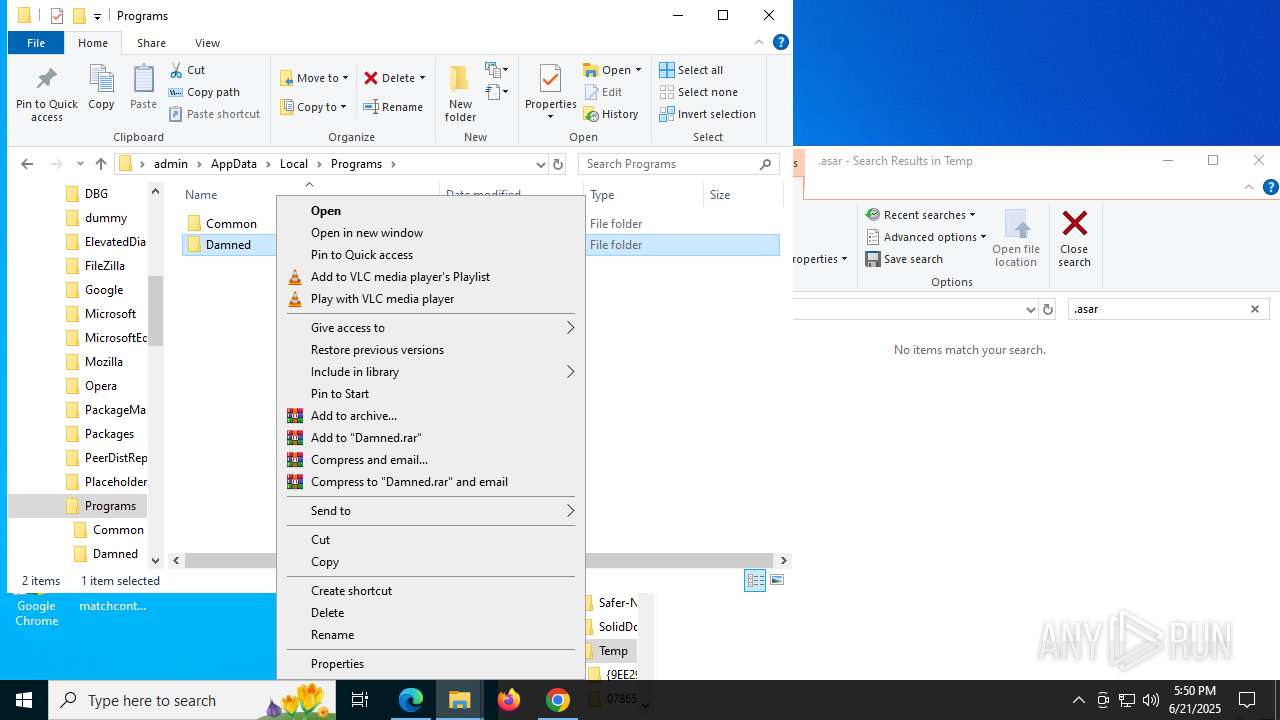The height and width of the screenshot is (720, 1280).
Task: Create a New folder from ribbon
Action: coord(460,94)
